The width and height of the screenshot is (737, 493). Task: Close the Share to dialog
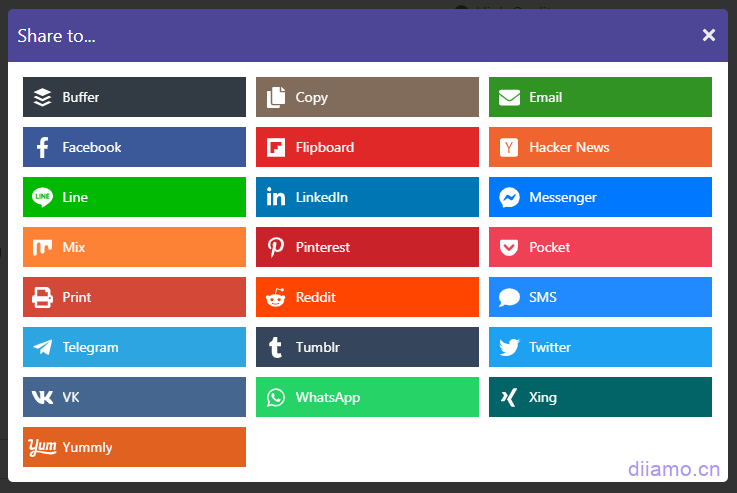point(709,35)
